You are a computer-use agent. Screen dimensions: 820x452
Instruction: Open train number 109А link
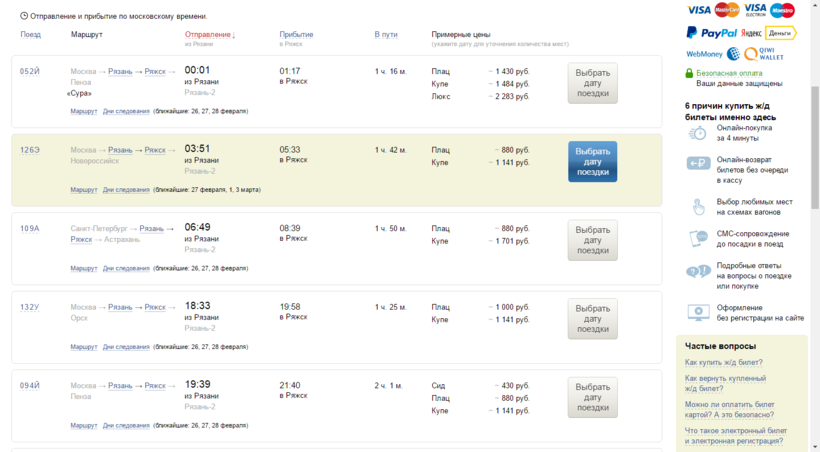(30, 228)
